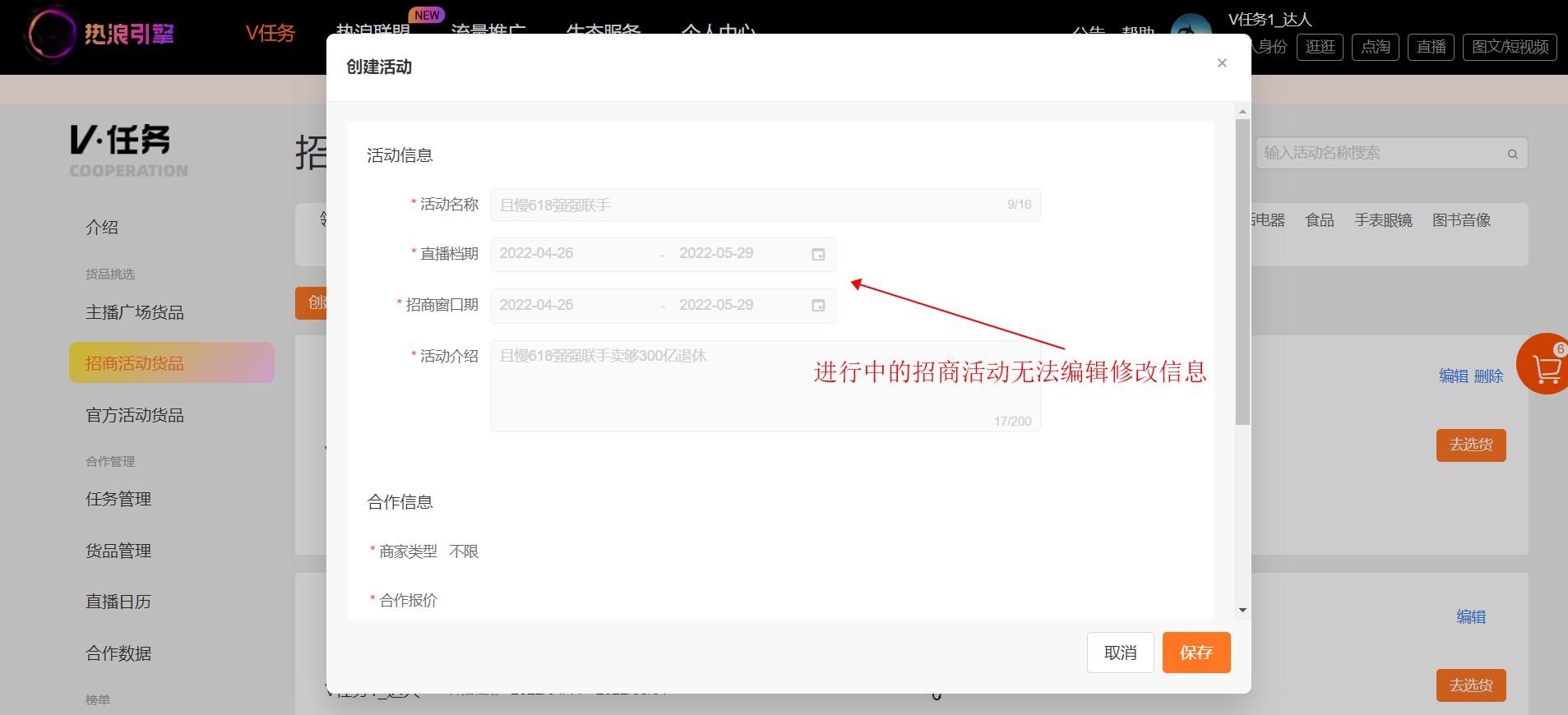The image size is (1568, 715).
Task: Open the 招商窗口期 calendar picker icon
Action: [x=818, y=306]
